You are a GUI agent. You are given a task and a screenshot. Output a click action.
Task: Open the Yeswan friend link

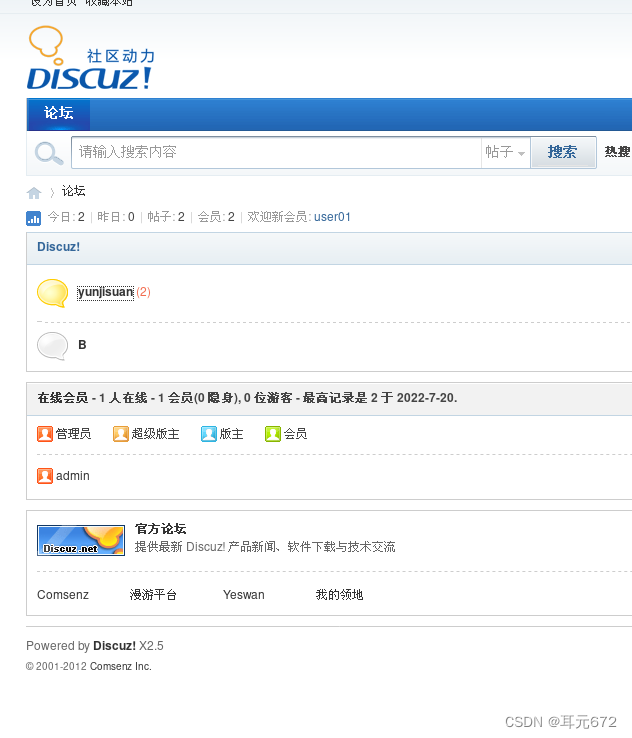click(244, 595)
